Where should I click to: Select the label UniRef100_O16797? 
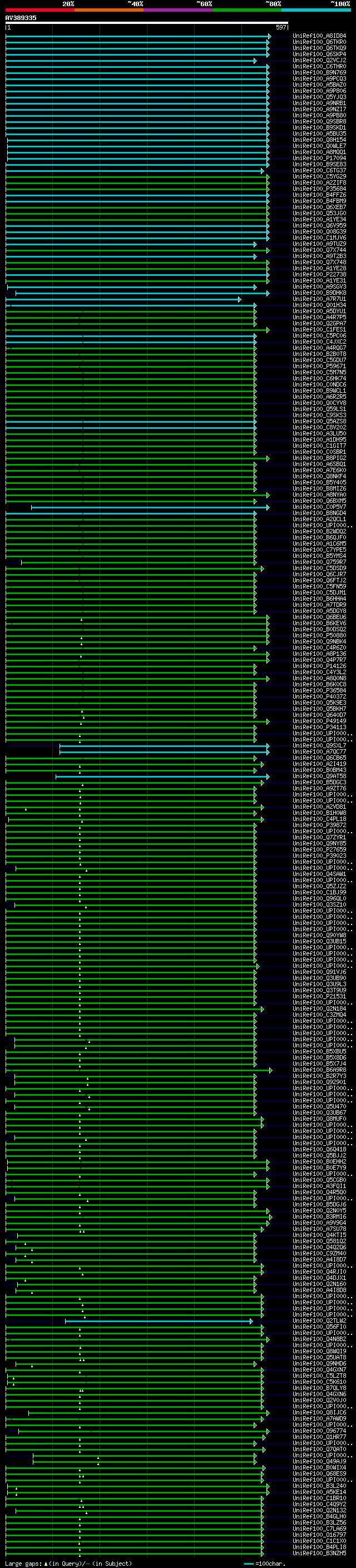pyautogui.click(x=319, y=1535)
